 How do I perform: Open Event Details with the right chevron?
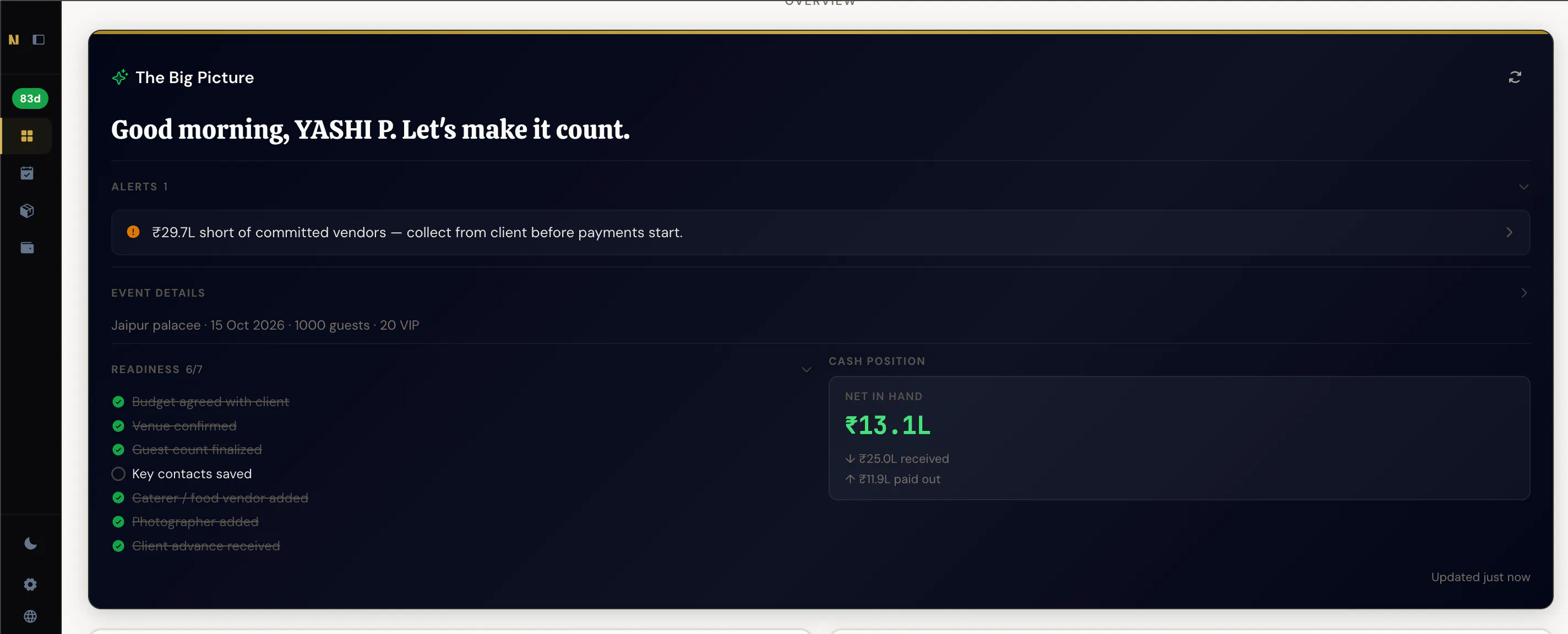coord(1523,293)
